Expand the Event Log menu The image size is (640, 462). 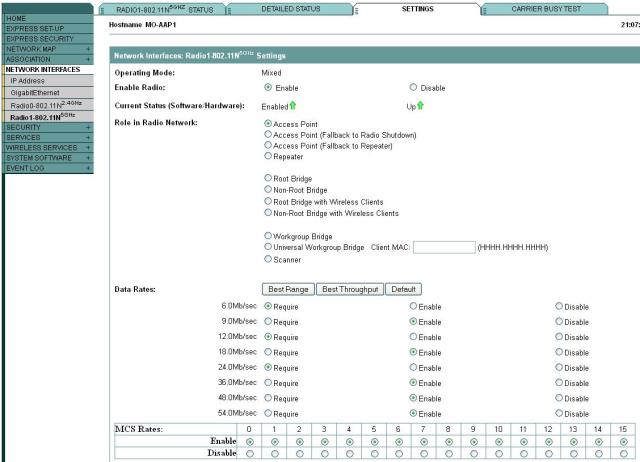[x=88, y=168]
